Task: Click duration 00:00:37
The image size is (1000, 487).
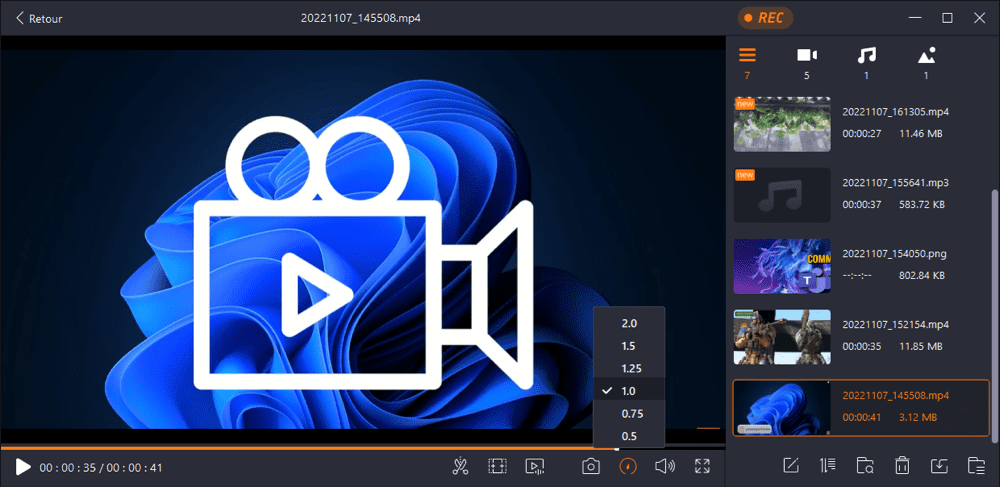Action: coord(861,205)
